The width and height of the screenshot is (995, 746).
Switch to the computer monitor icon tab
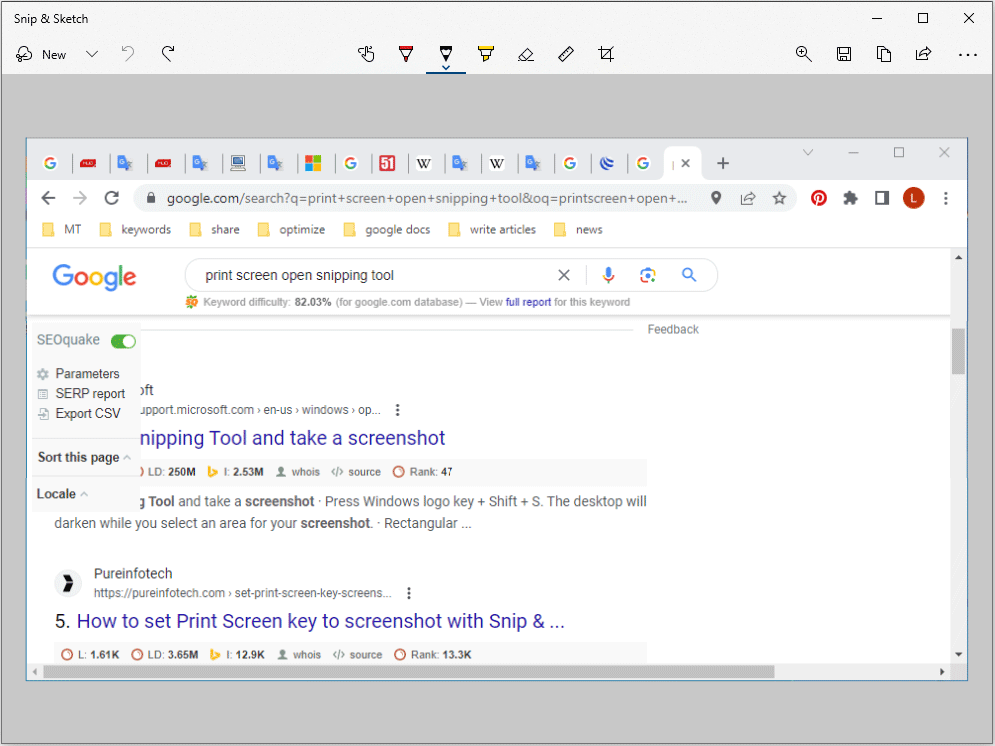pos(238,163)
